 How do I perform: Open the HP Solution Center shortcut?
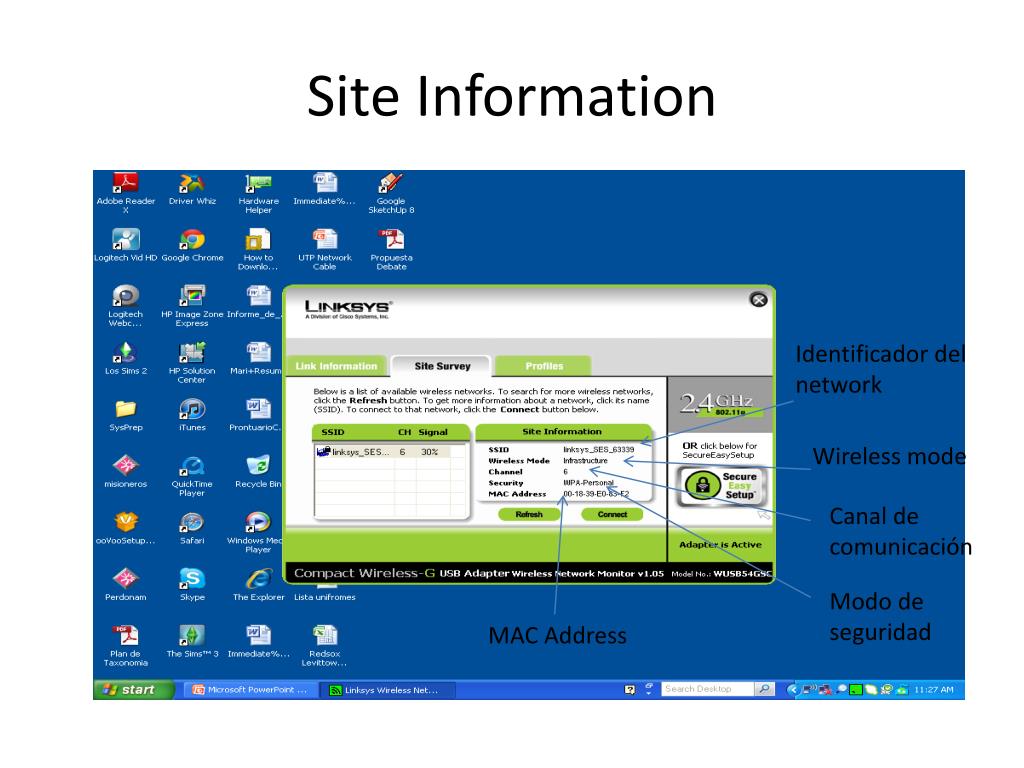(192, 362)
